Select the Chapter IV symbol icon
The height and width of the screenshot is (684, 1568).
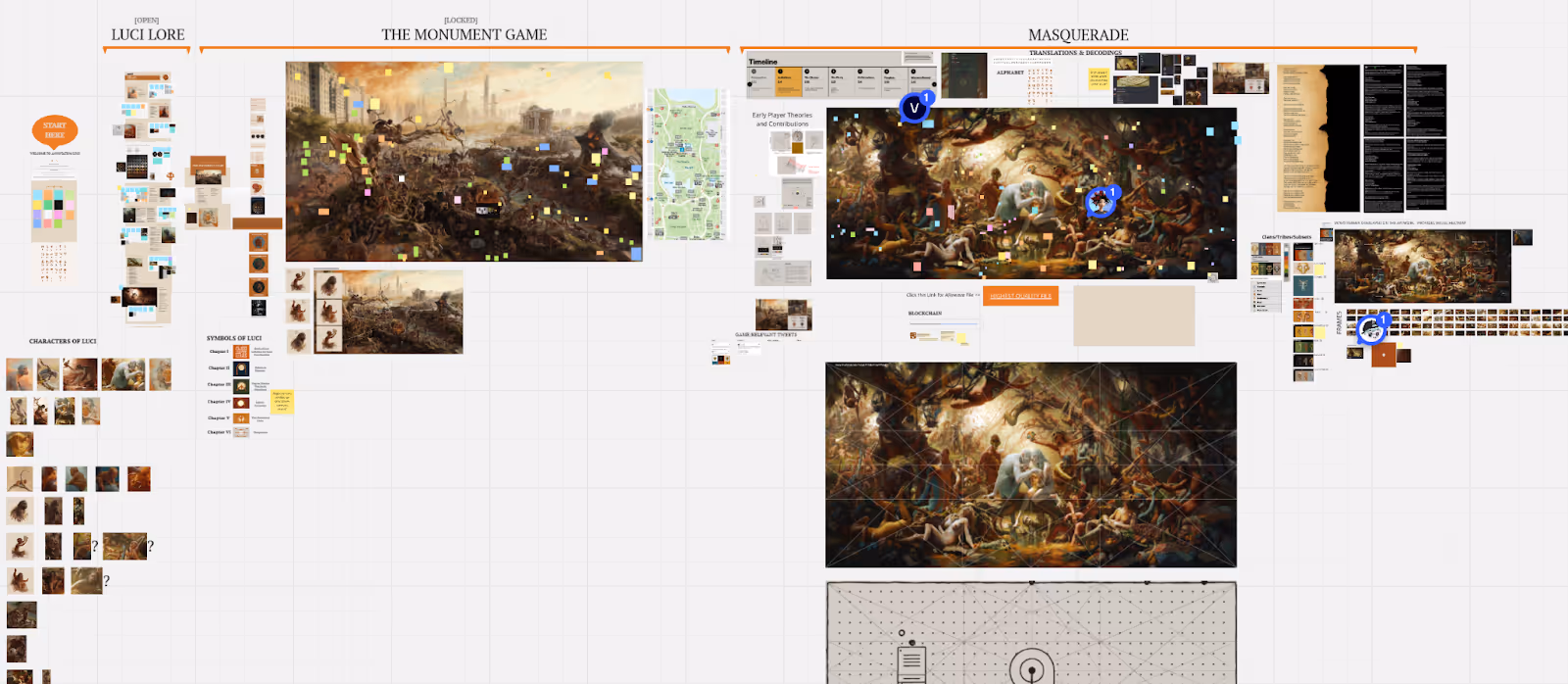click(x=241, y=402)
